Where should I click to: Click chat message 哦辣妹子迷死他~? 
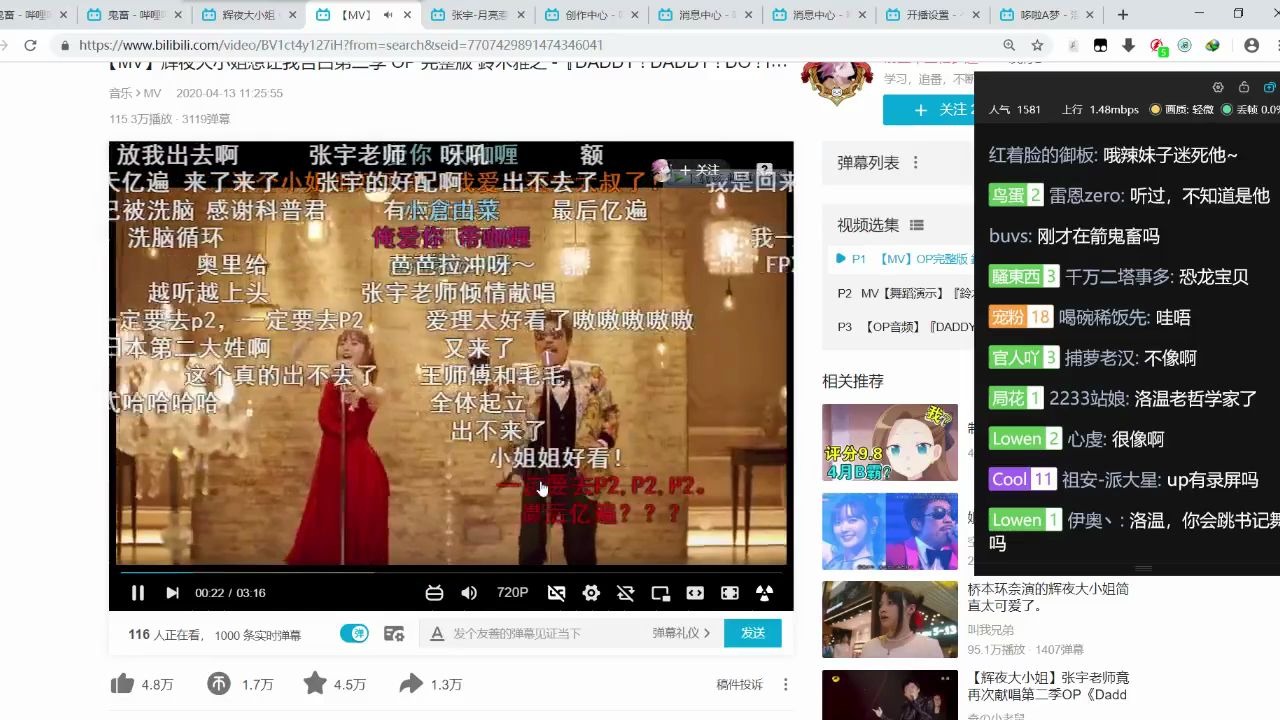click(1170, 155)
